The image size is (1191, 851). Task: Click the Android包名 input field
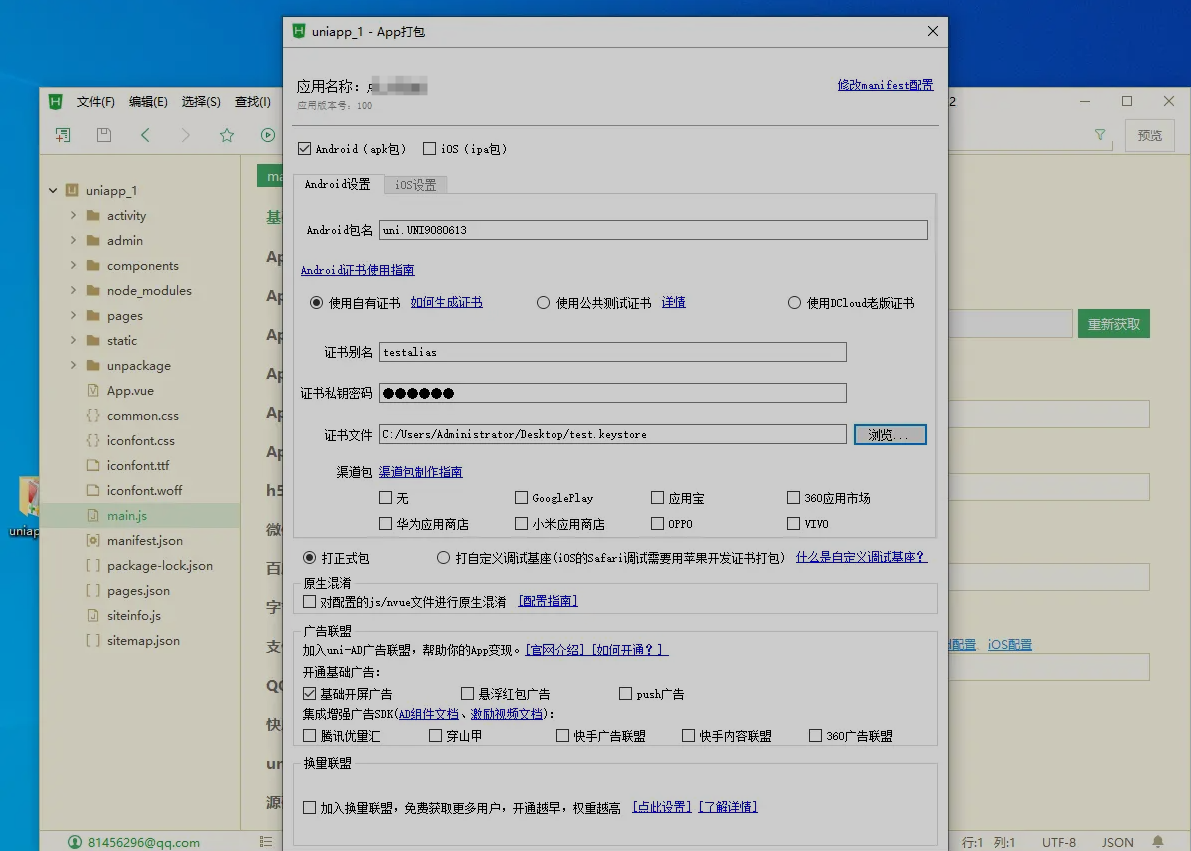click(x=653, y=230)
